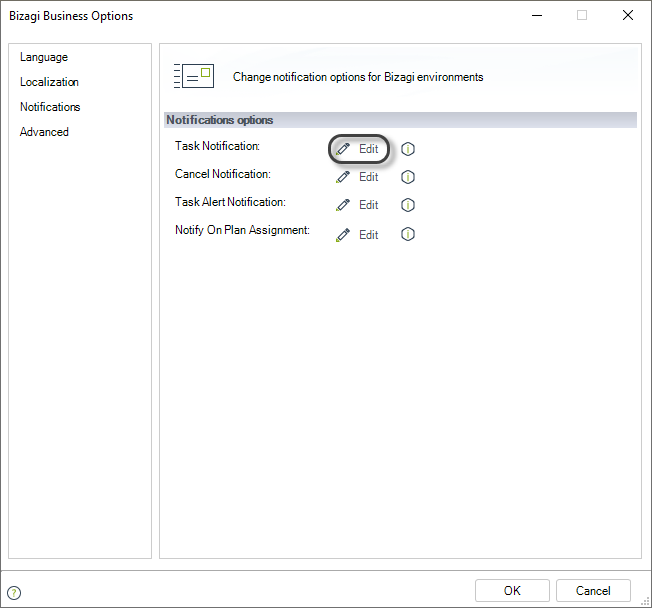The image size is (652, 608).
Task: Click the Edit button for Task Notification
Action: click(358, 149)
